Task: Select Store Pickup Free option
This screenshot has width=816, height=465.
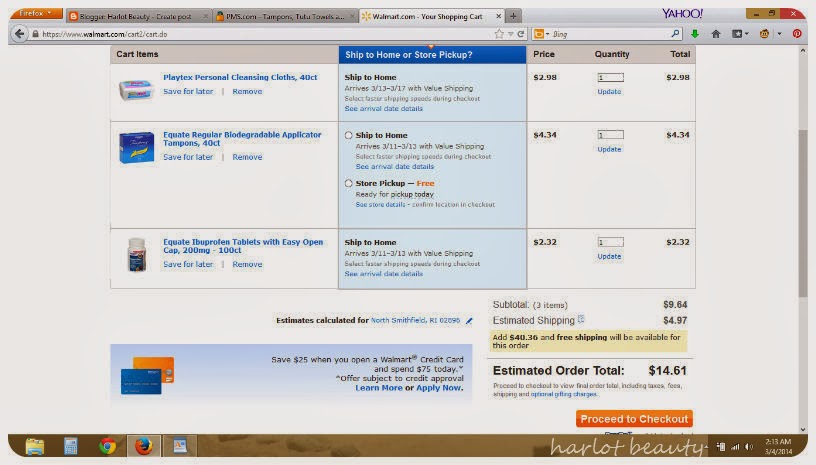Action: tap(348, 184)
